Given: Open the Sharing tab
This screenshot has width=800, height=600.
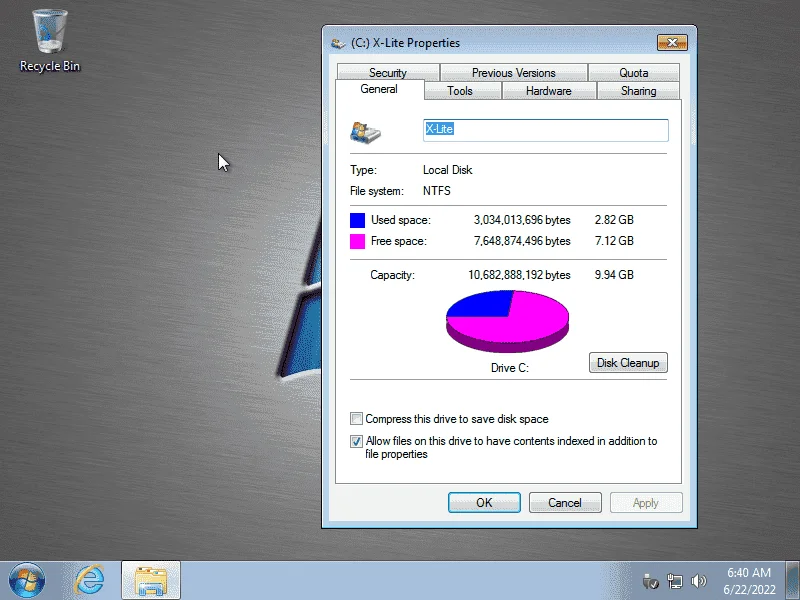Looking at the screenshot, I should (638, 91).
